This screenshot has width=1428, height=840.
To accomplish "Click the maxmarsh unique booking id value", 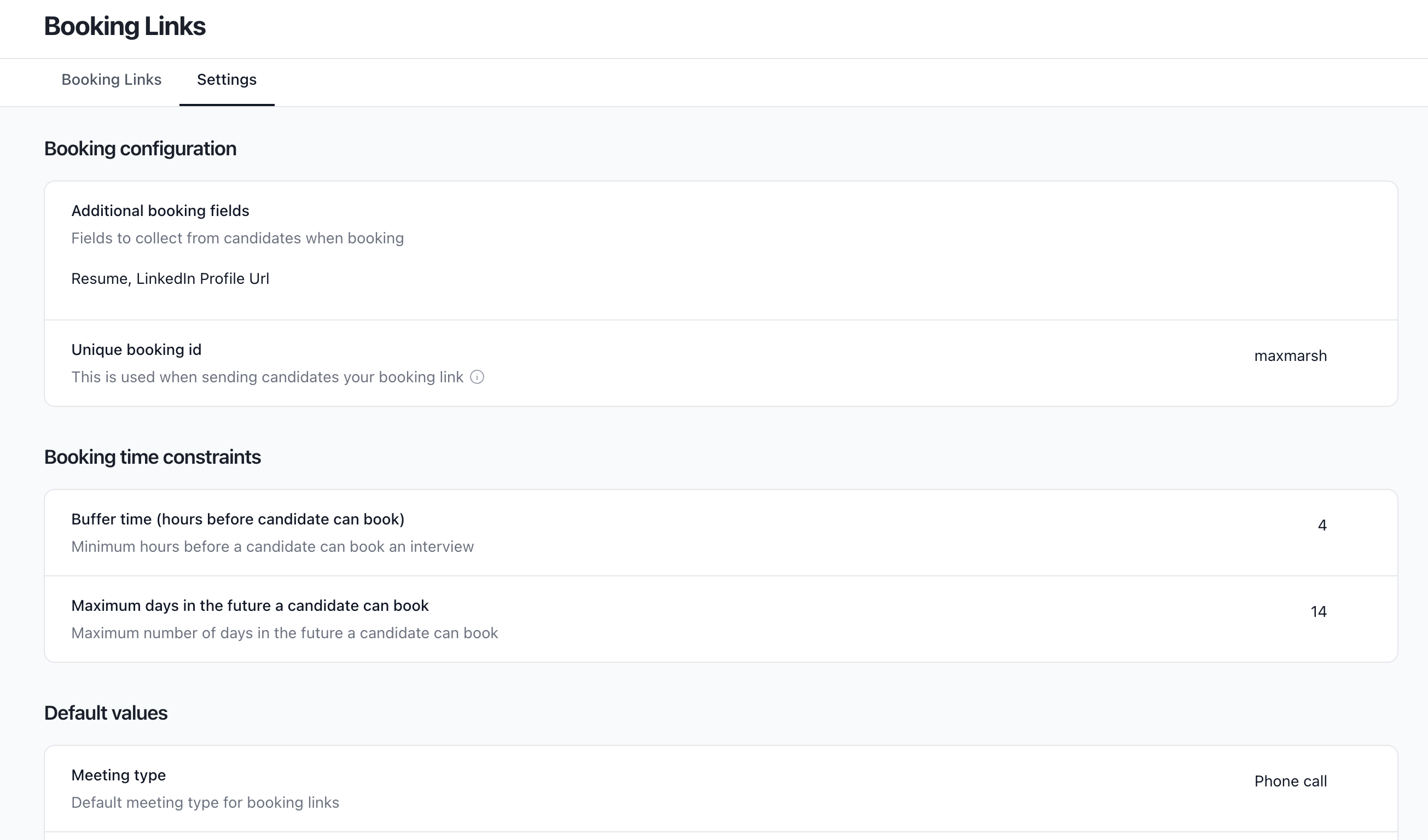I will pyautogui.click(x=1290, y=355).
